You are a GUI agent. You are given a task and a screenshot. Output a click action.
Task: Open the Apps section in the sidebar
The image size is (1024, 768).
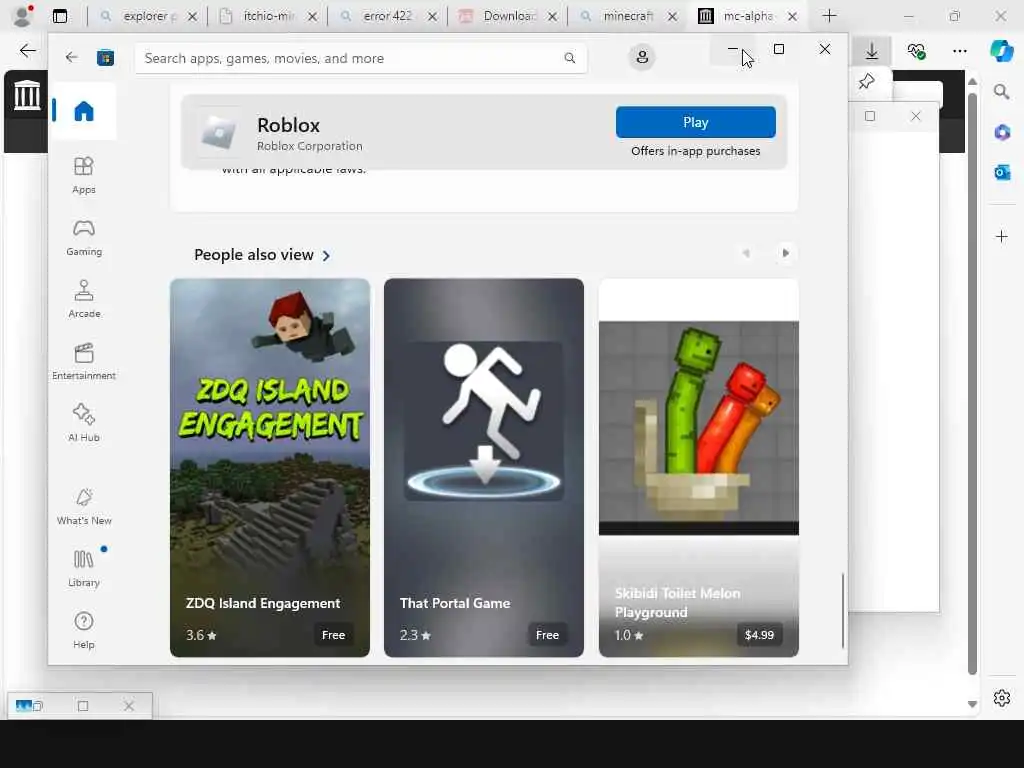[84, 176]
